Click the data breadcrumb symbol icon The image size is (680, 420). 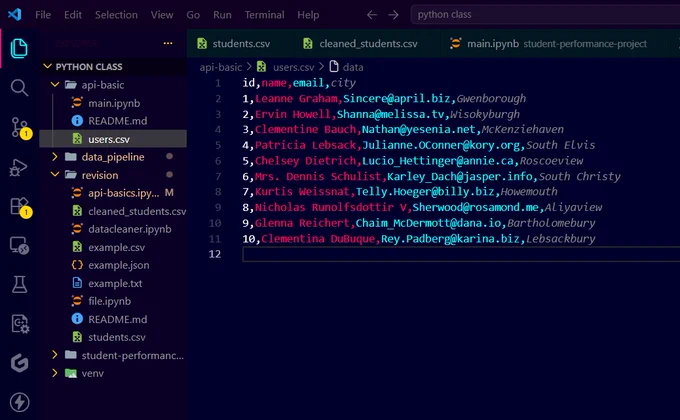click(334, 66)
